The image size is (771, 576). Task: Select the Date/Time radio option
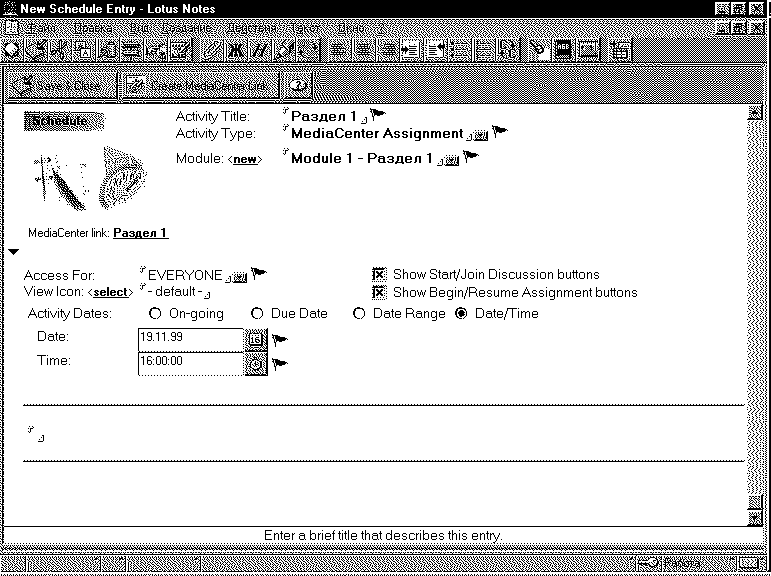coord(461,313)
